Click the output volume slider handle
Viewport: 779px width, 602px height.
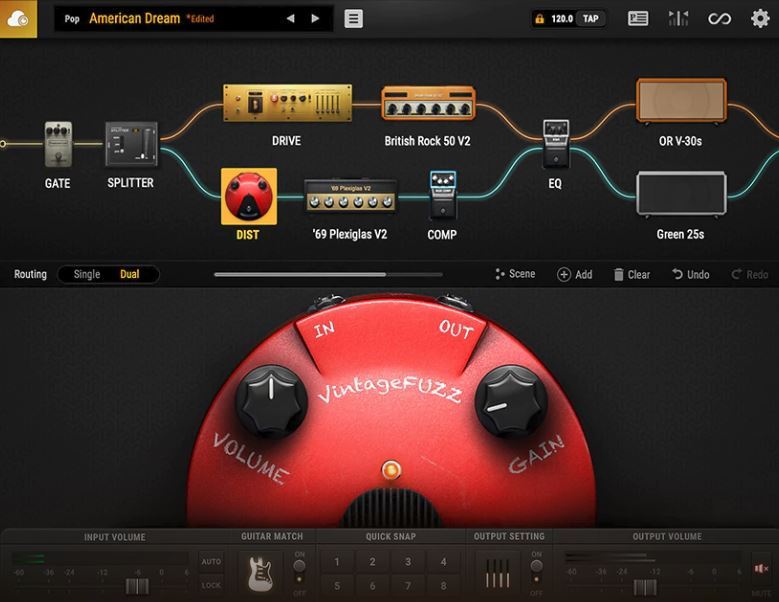(x=645, y=587)
